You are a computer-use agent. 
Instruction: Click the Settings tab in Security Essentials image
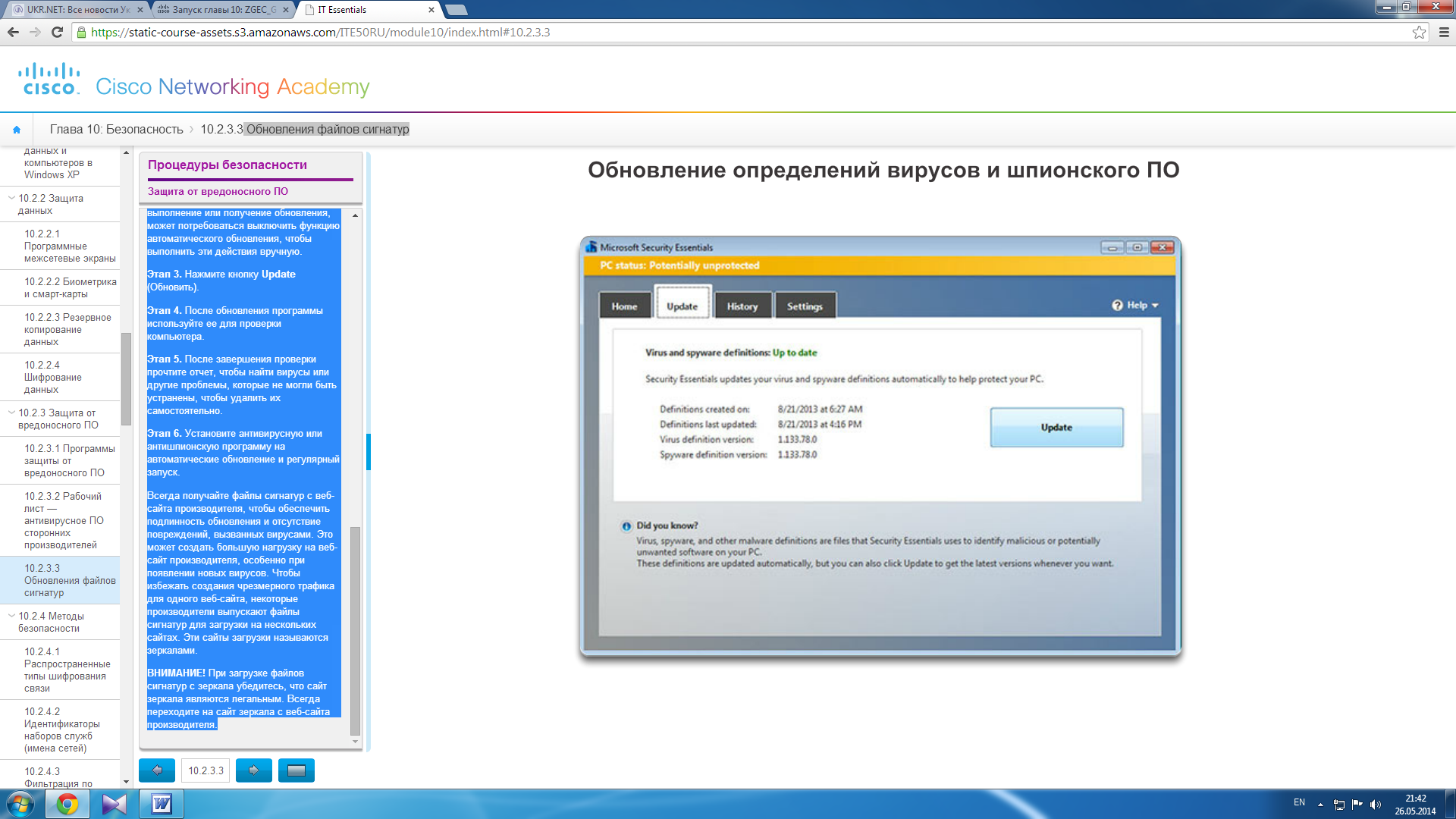point(805,306)
